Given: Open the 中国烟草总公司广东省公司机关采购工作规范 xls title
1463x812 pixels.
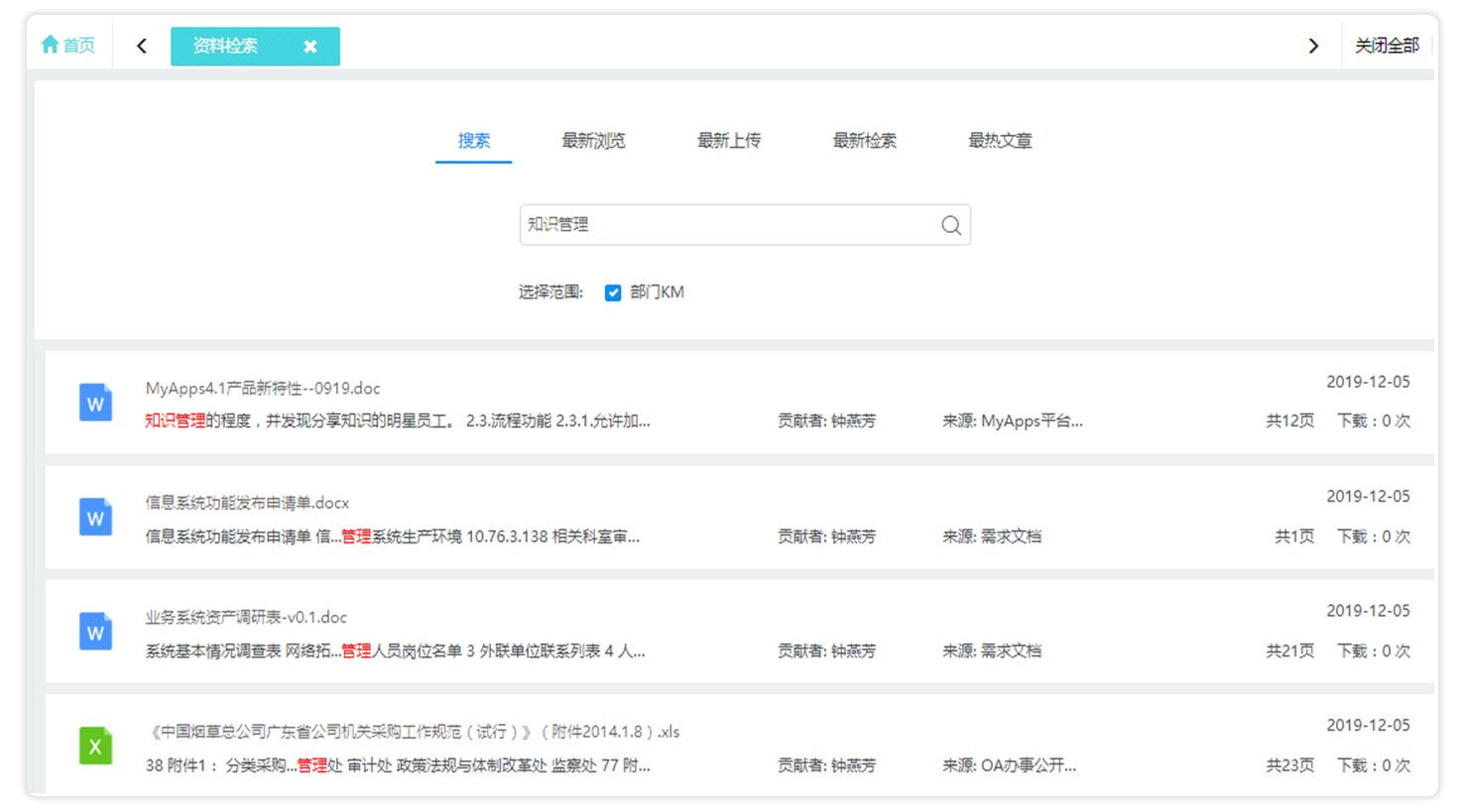Looking at the screenshot, I should point(413,732).
